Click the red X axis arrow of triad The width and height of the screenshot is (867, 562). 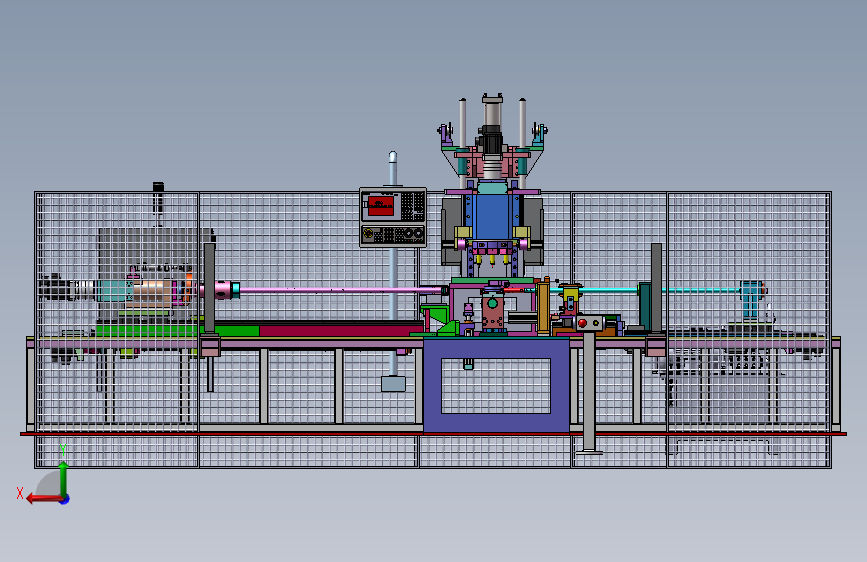pos(43,499)
